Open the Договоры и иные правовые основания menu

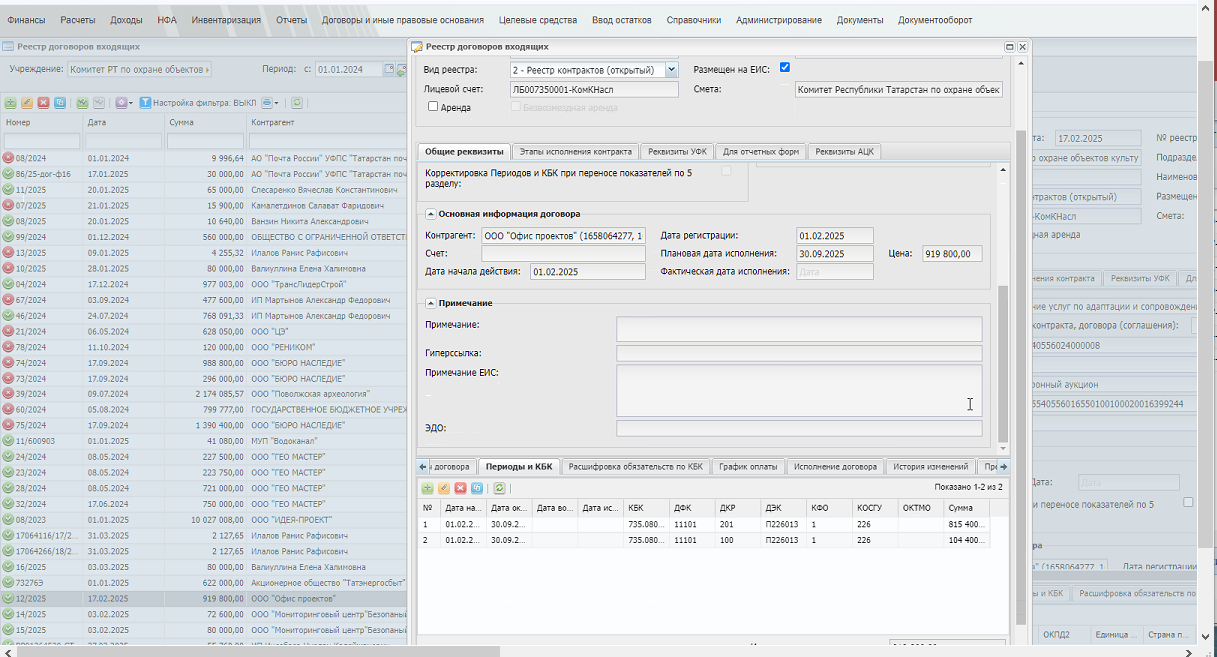pos(402,20)
